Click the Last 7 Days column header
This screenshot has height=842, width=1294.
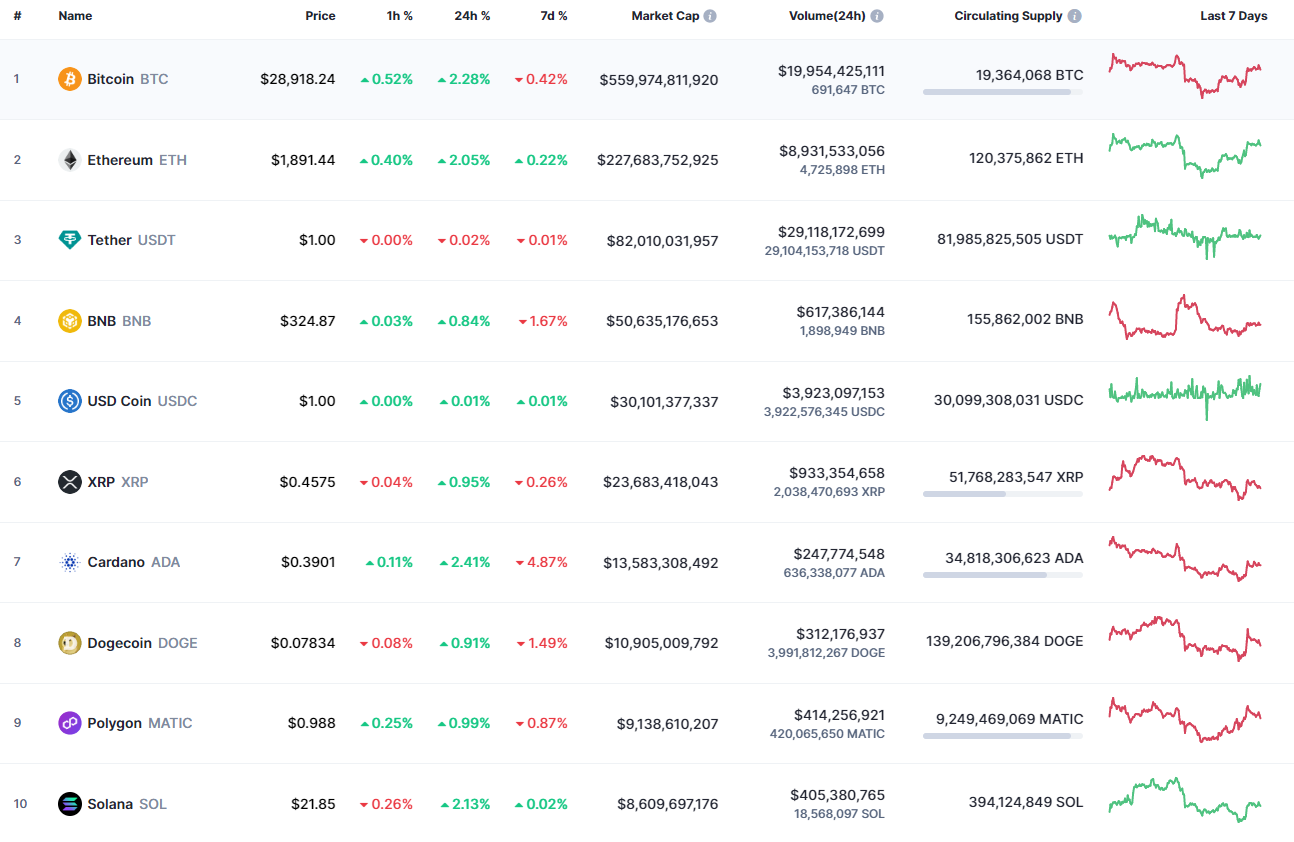pos(1233,15)
